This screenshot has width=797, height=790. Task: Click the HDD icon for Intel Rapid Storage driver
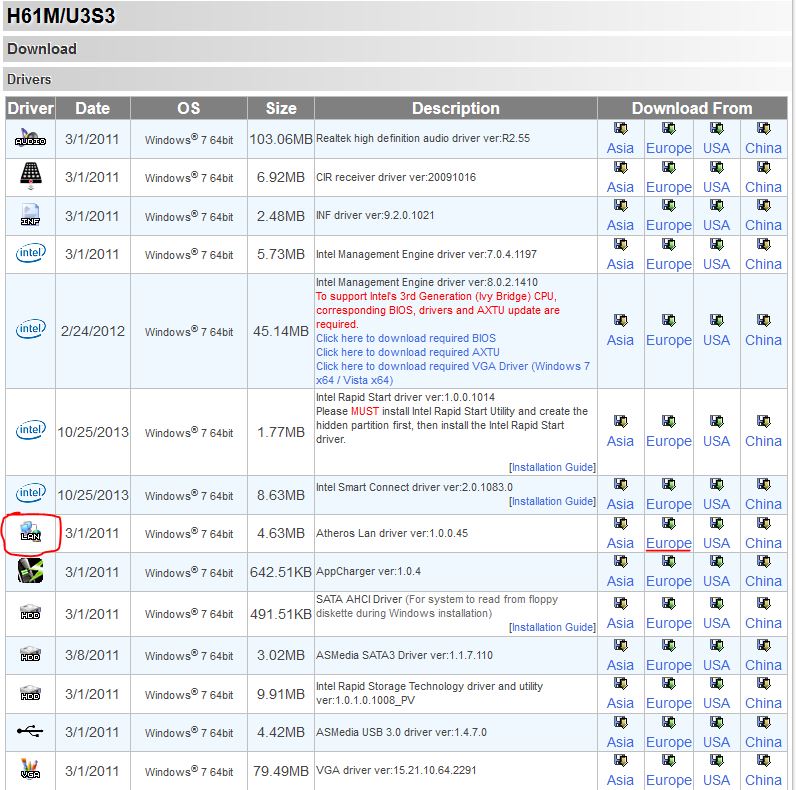30,693
